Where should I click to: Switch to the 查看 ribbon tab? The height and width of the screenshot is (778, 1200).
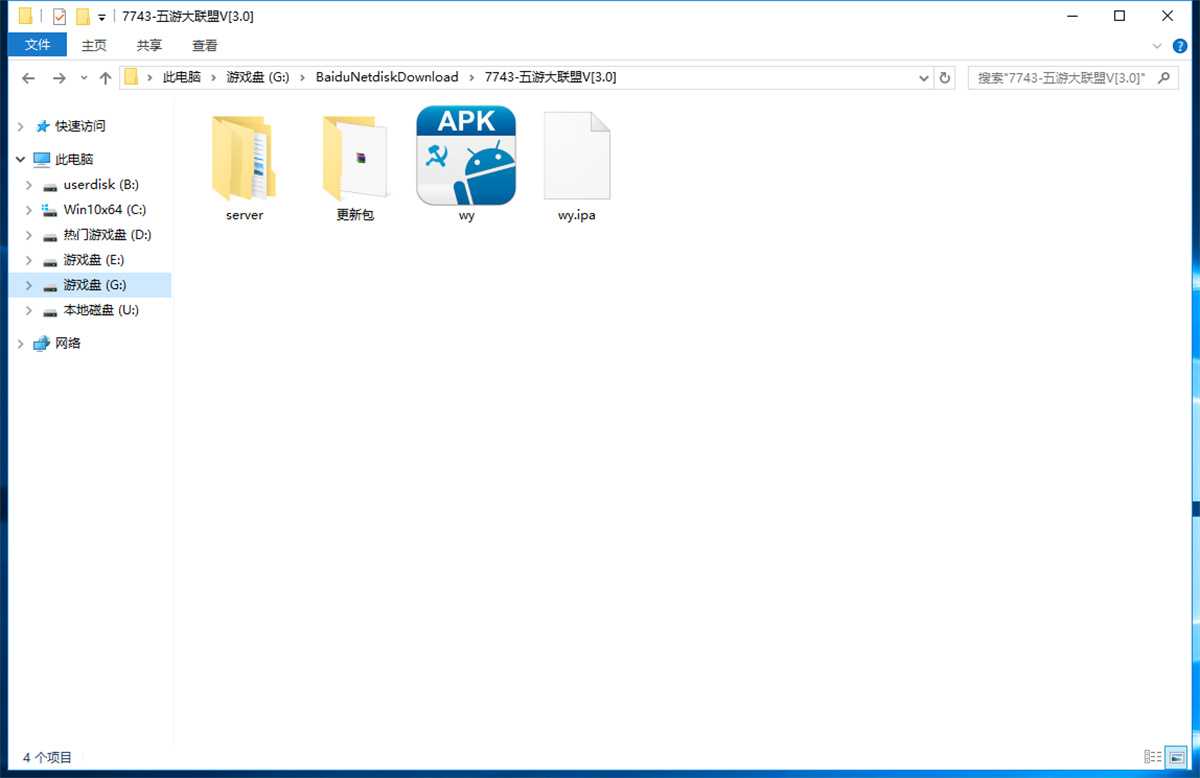click(x=205, y=45)
